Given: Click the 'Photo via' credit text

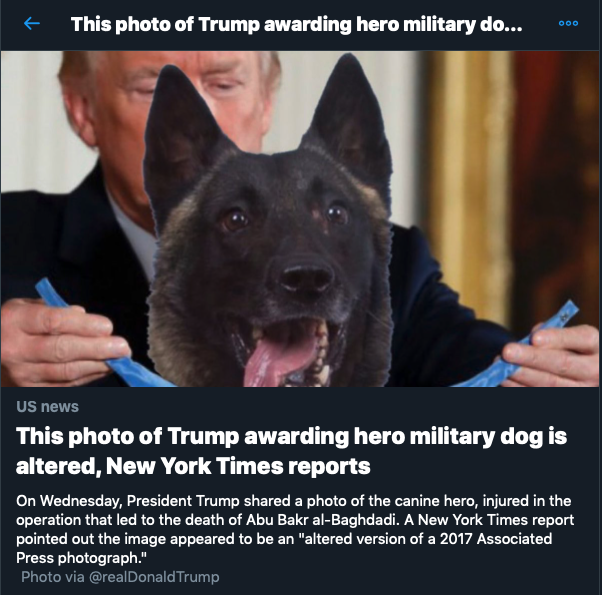Looking at the screenshot, I should 53,577.
